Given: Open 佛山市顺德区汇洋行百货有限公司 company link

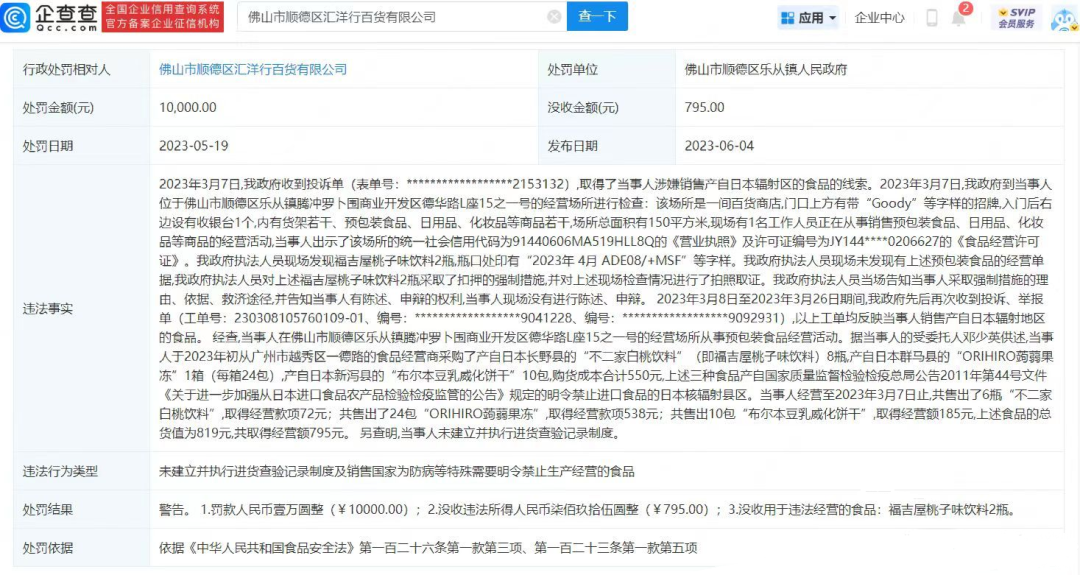Looking at the screenshot, I should [253, 70].
